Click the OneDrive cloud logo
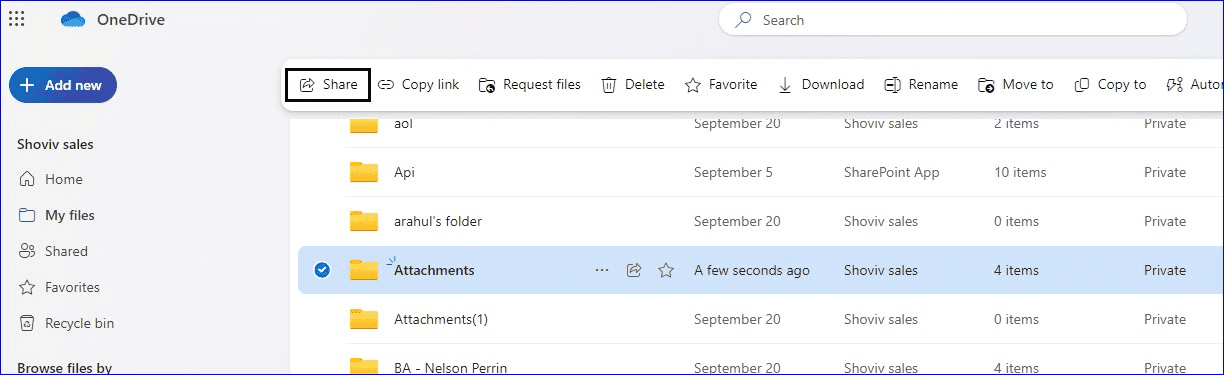The height and width of the screenshot is (375, 1224). [74, 20]
